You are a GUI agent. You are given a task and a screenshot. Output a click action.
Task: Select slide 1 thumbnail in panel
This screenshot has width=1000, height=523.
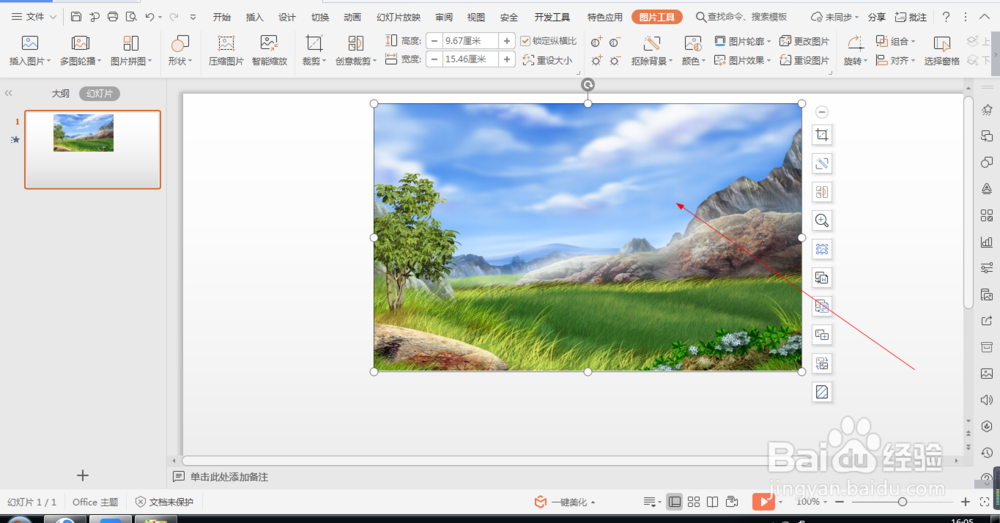click(x=92, y=150)
